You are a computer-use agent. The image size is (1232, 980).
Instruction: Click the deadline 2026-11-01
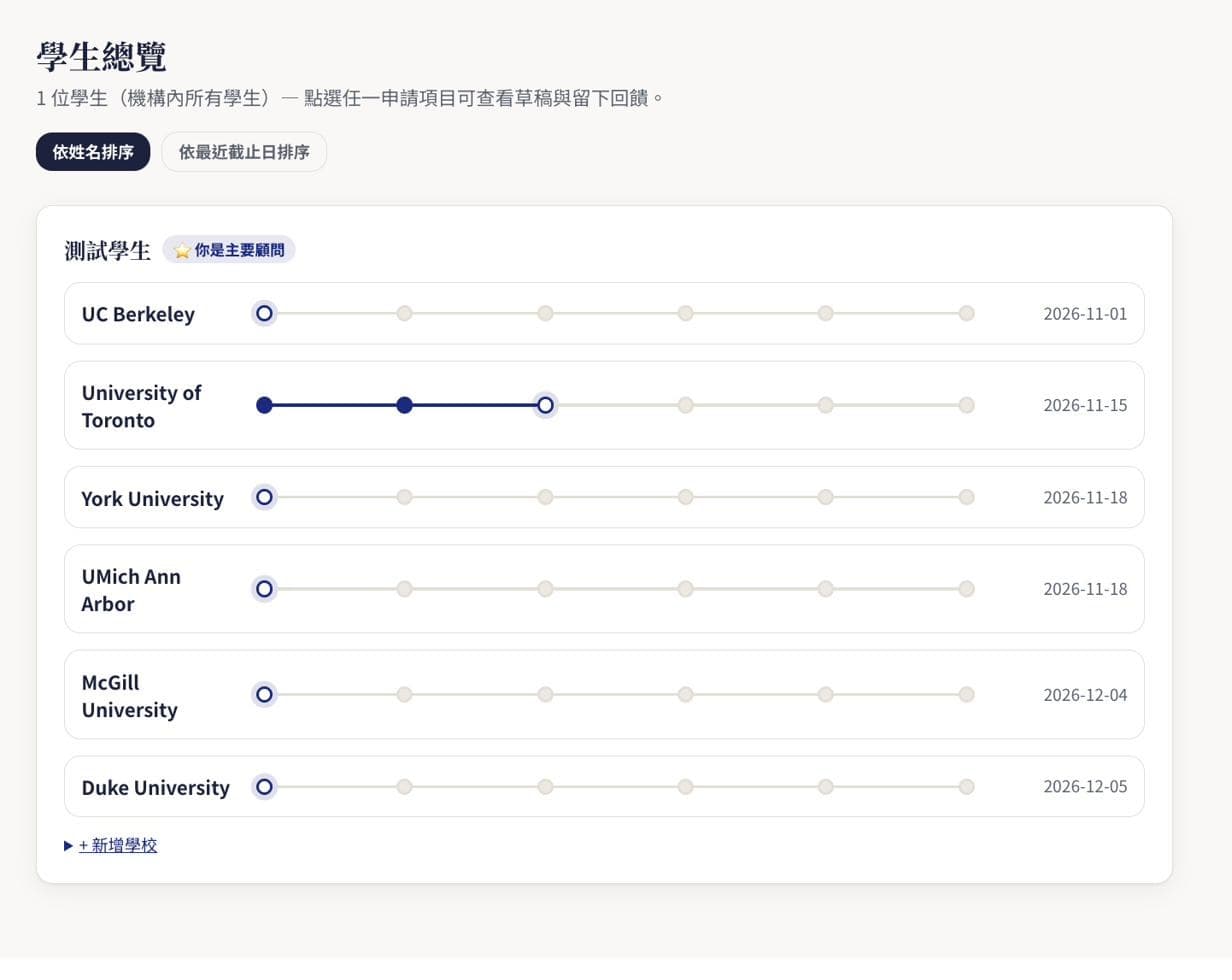point(1085,314)
